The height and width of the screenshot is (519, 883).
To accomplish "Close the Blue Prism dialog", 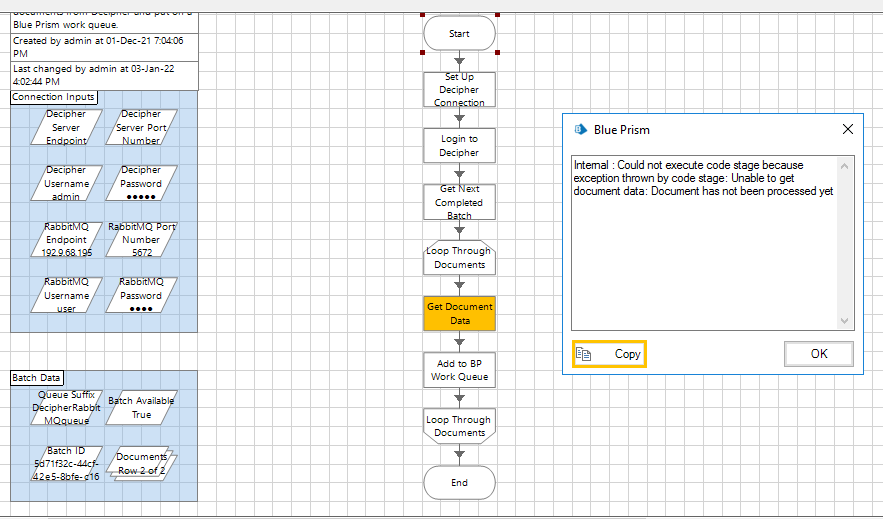I will [x=847, y=129].
